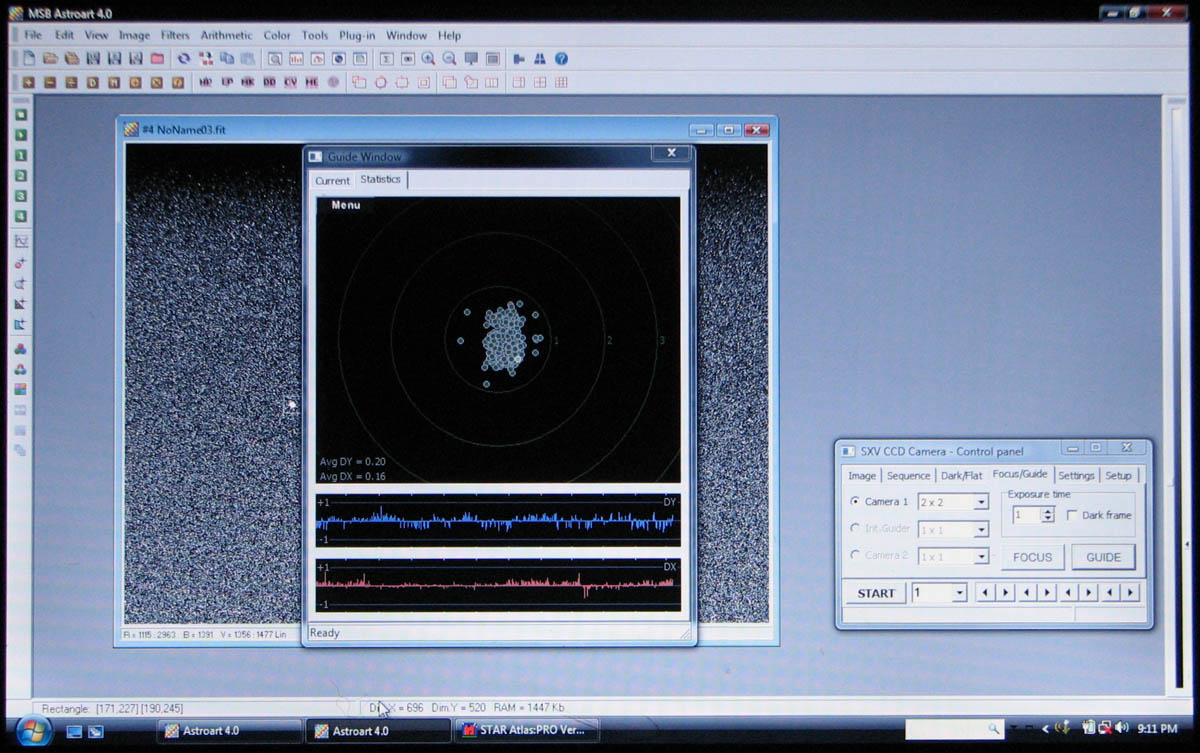Image resolution: width=1200 pixels, height=753 pixels.
Task: Click the binoculars find icon in toolbar
Action: pos(540,59)
